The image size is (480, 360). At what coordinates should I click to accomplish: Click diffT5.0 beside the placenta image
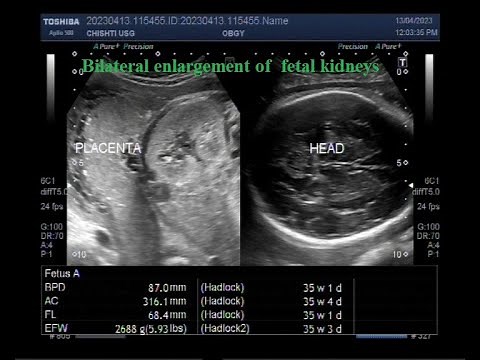pos(54,192)
